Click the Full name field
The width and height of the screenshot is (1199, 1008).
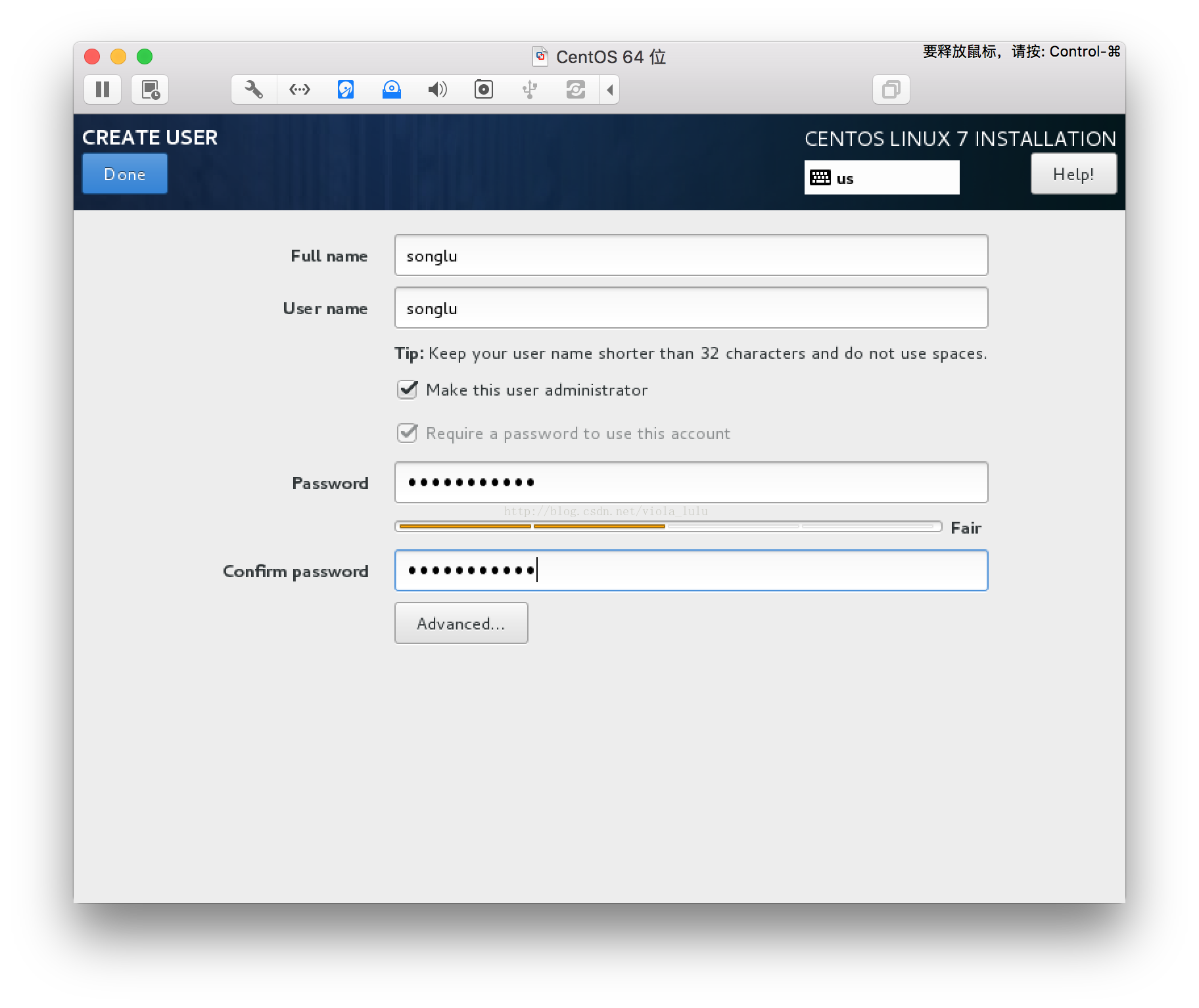[692, 256]
